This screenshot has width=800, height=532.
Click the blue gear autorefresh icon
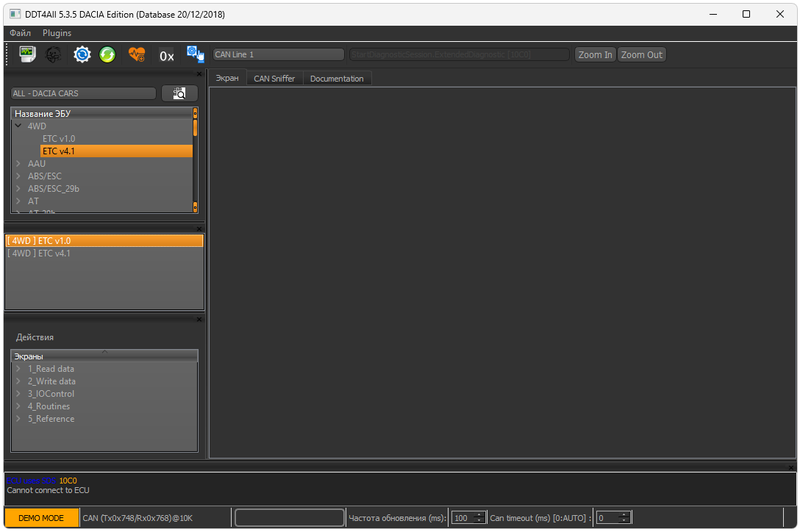click(82, 55)
